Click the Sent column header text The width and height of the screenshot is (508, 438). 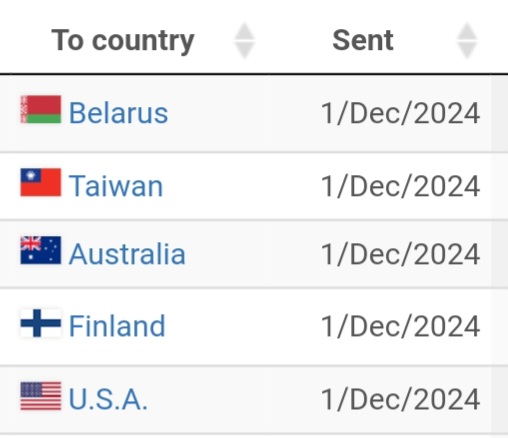click(x=363, y=40)
